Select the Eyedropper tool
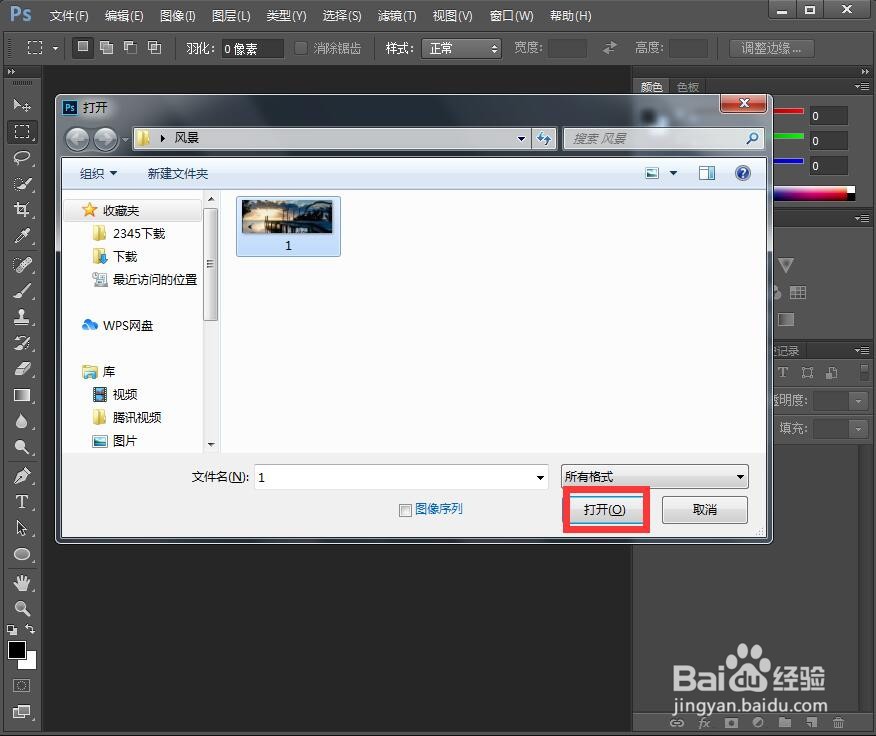 pos(22,236)
